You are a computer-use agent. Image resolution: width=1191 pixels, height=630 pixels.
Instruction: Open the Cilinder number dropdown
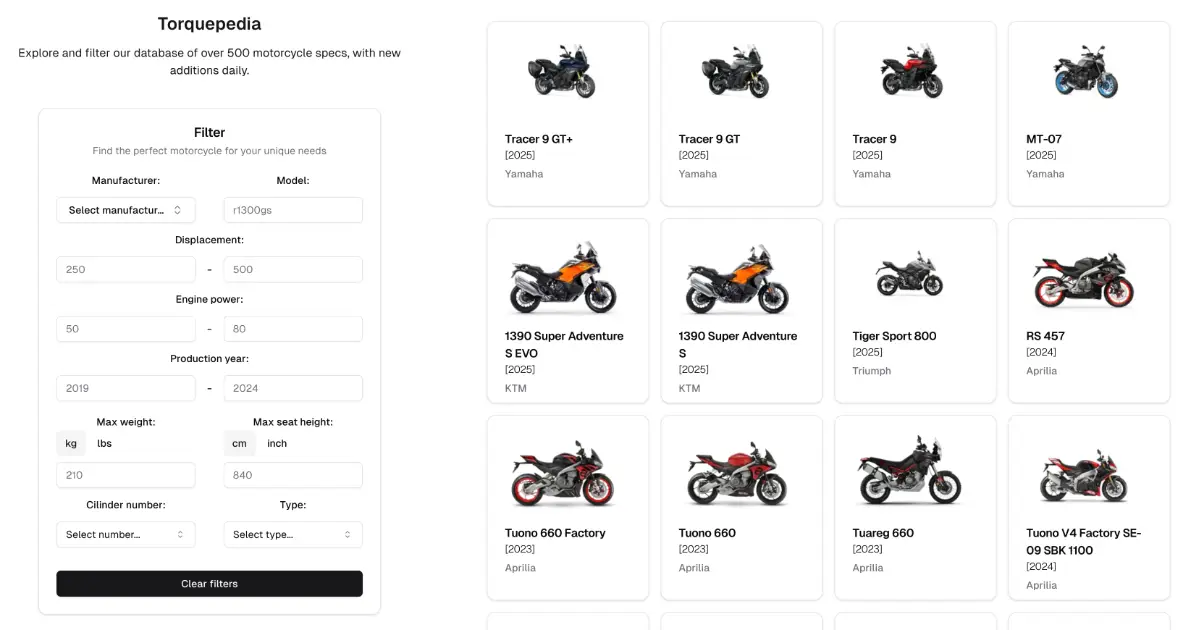tap(125, 534)
